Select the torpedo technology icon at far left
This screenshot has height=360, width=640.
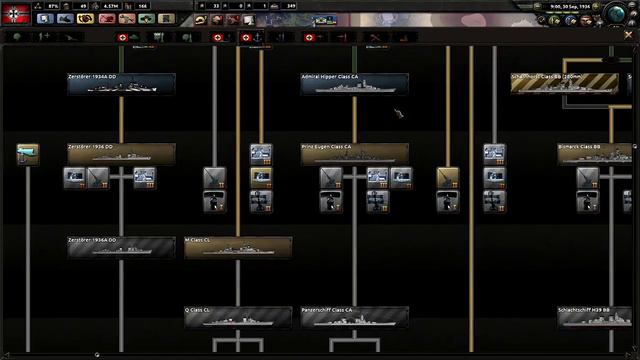tap(28, 154)
